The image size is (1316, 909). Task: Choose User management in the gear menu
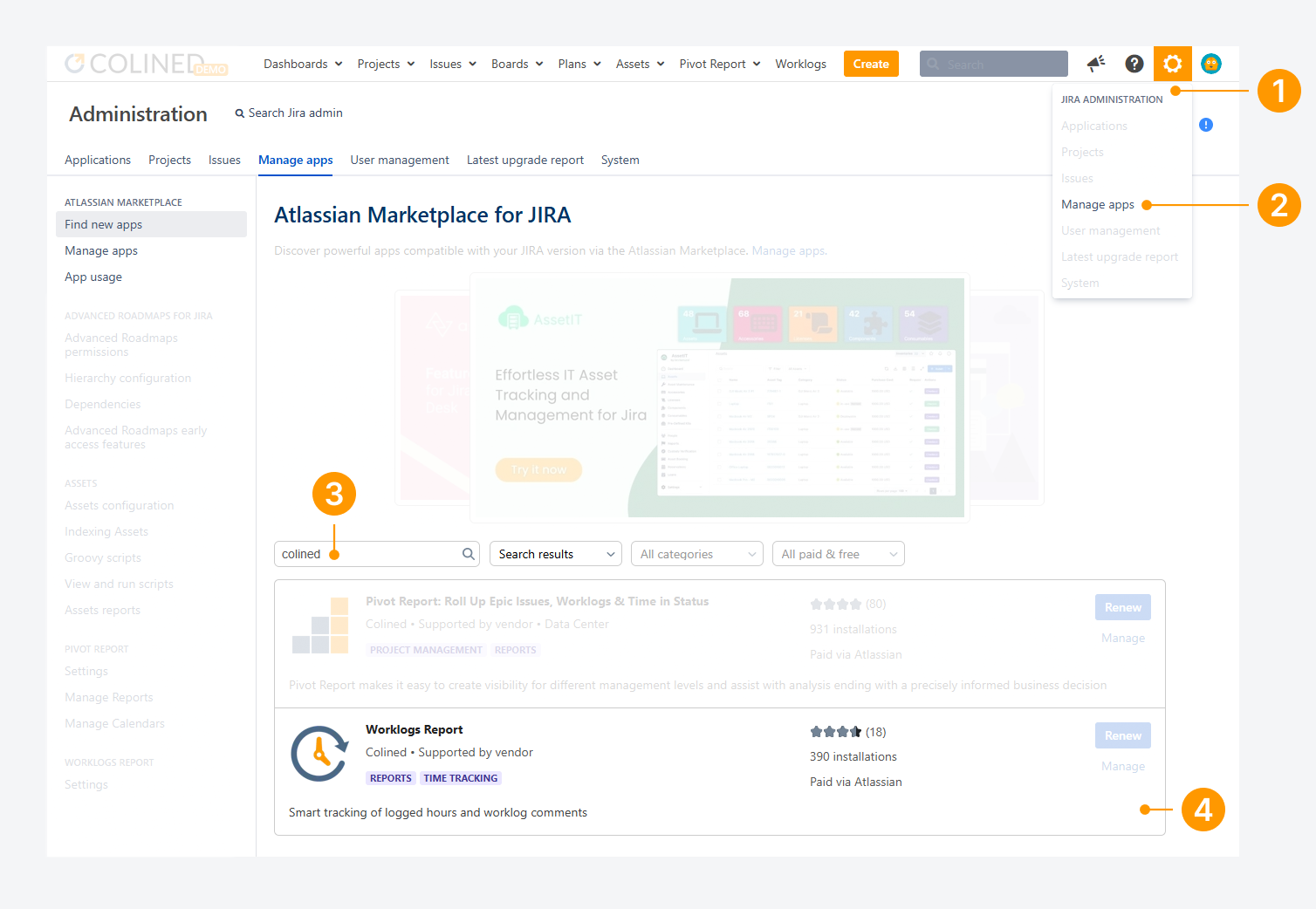pyautogui.click(x=1111, y=230)
